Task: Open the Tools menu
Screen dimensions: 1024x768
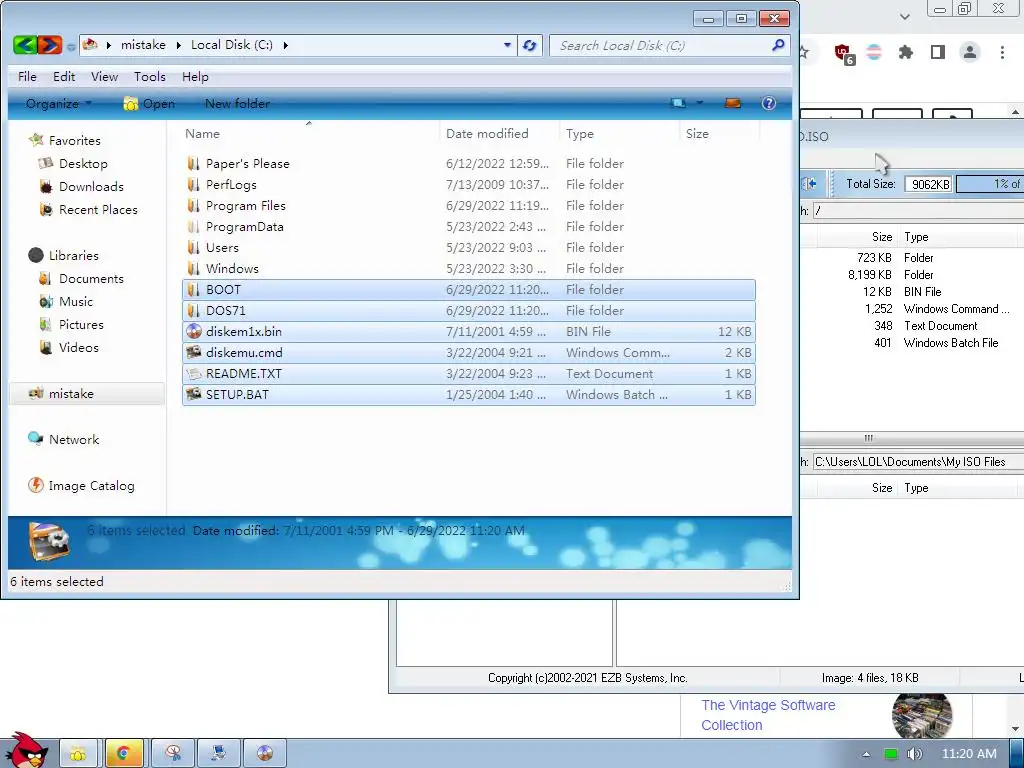Action: pyautogui.click(x=150, y=76)
